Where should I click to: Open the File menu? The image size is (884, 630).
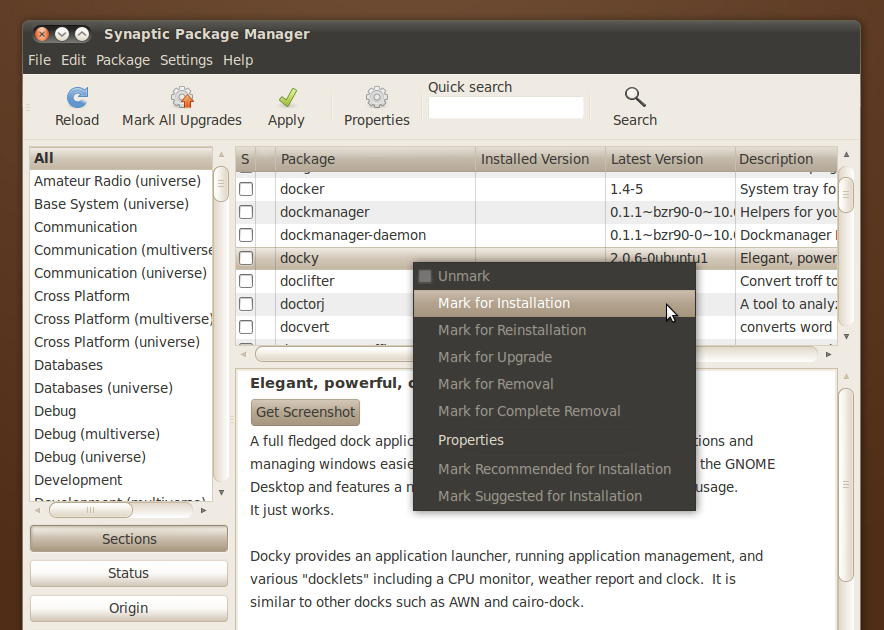tap(39, 60)
